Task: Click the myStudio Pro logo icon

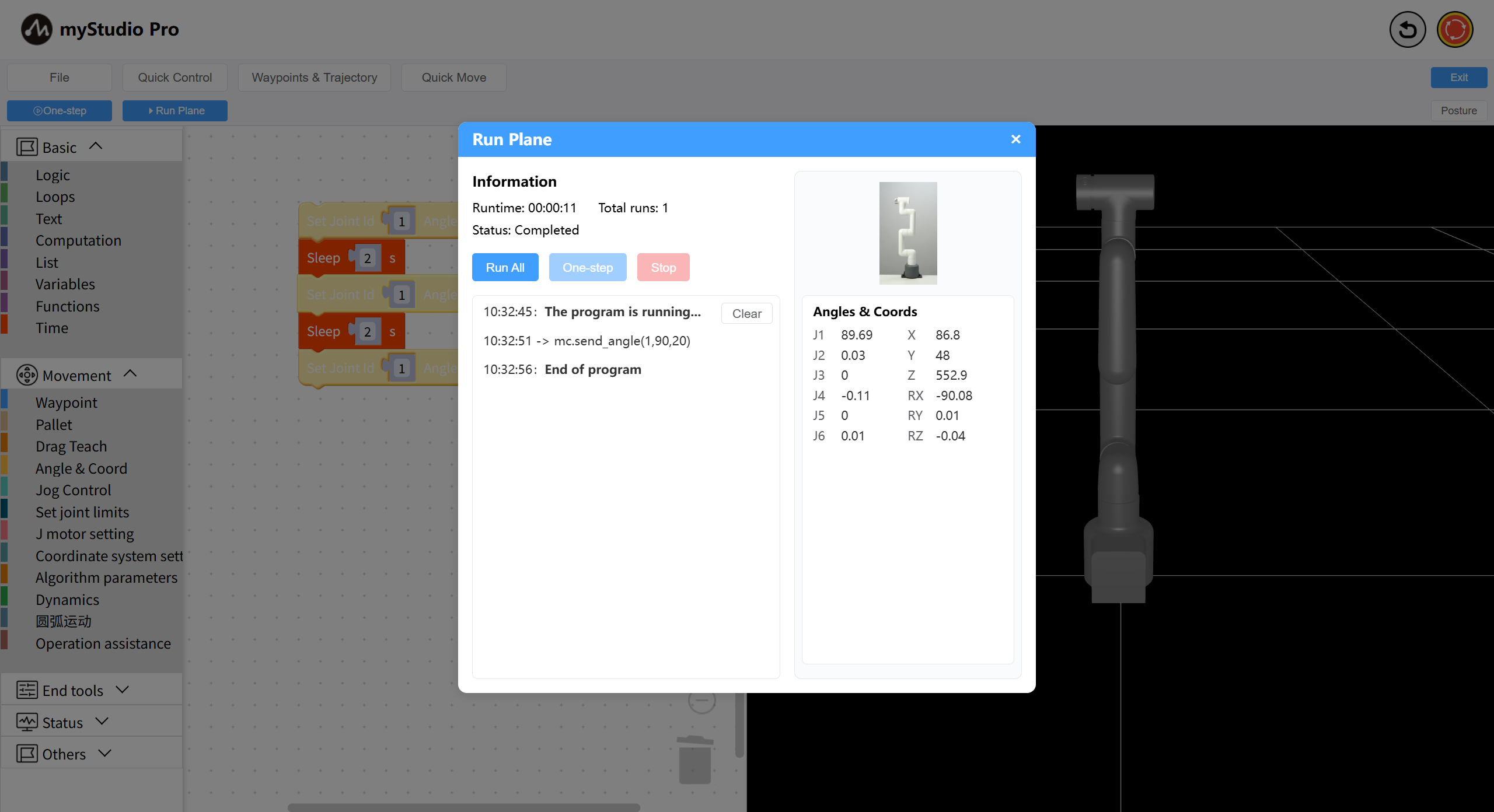Action: pyautogui.click(x=36, y=29)
